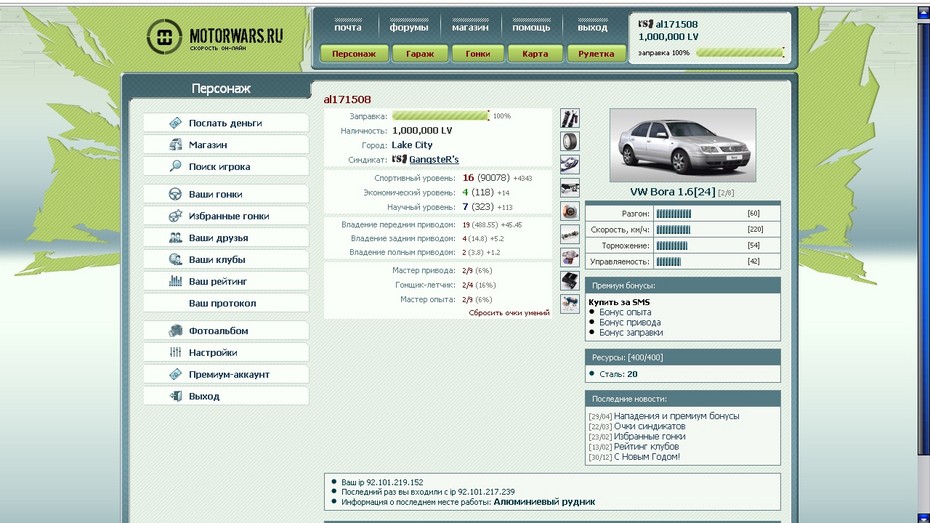
Task: Open the магазин top menu item
Action: (470, 27)
